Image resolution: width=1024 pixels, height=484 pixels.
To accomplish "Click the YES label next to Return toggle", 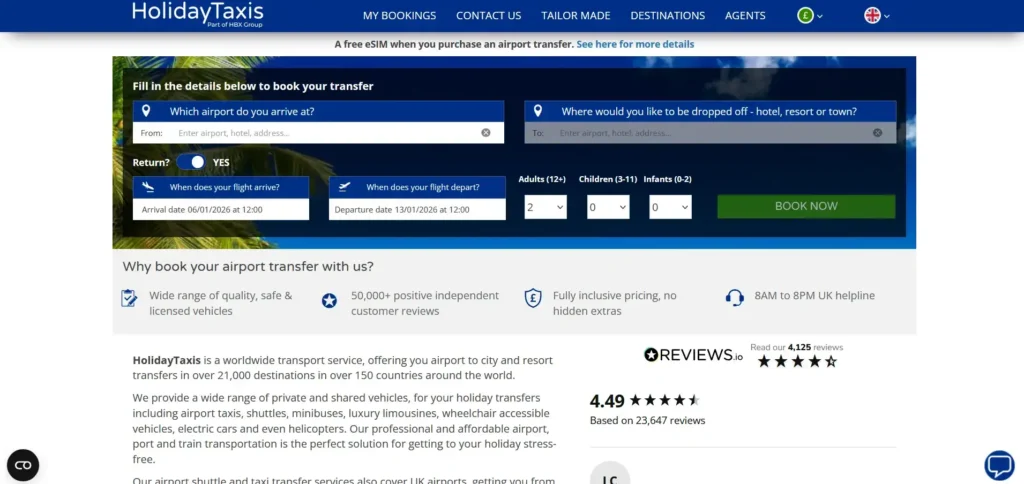I will pyautogui.click(x=221, y=163).
